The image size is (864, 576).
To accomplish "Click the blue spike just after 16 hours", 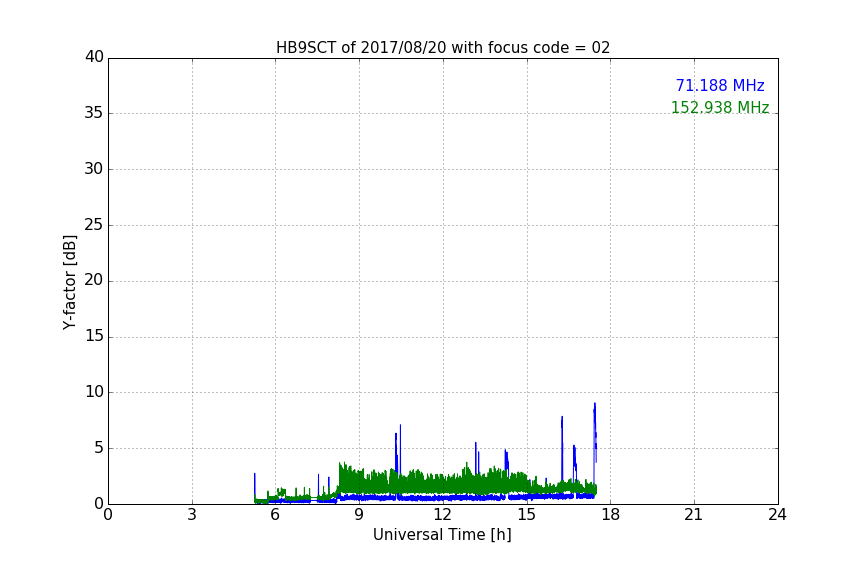I will pos(562,449).
